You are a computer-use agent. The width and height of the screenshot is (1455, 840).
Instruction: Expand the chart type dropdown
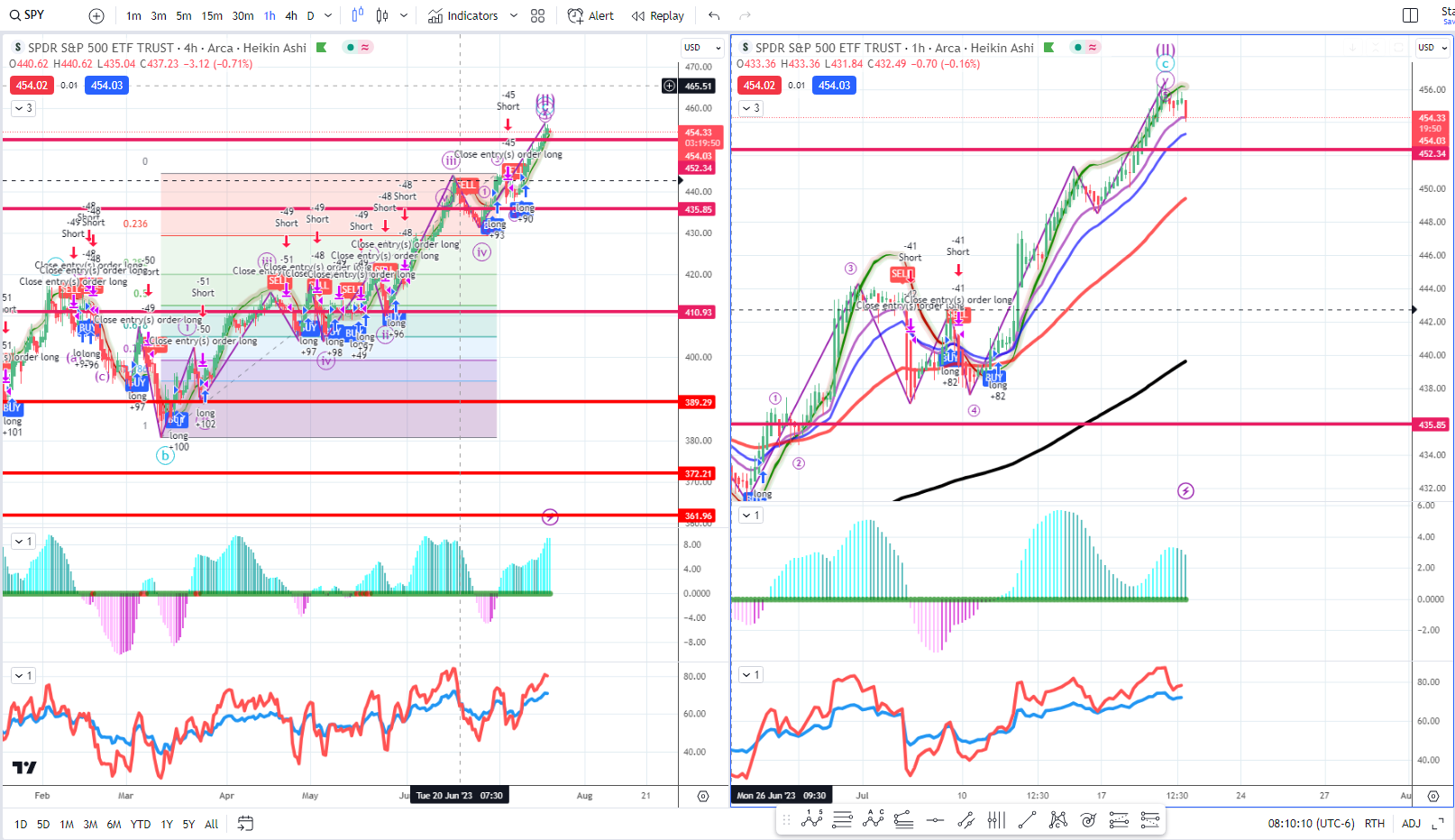(404, 16)
